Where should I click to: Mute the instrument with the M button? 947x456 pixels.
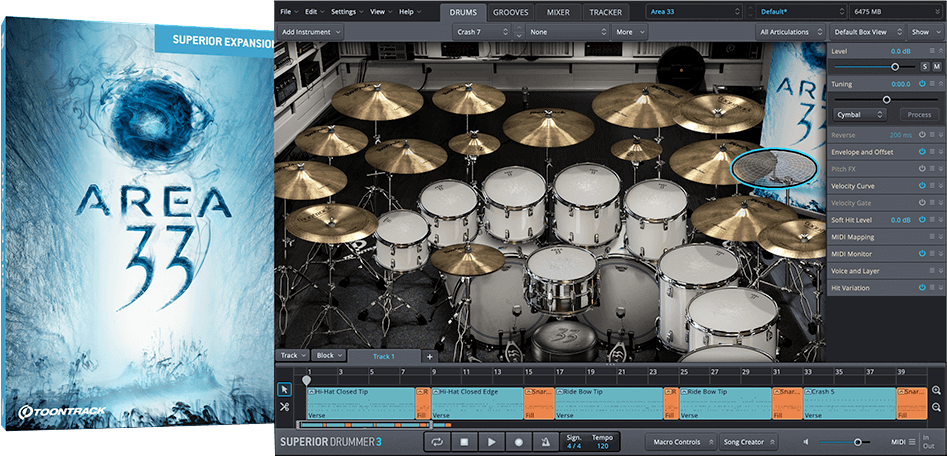[937, 66]
